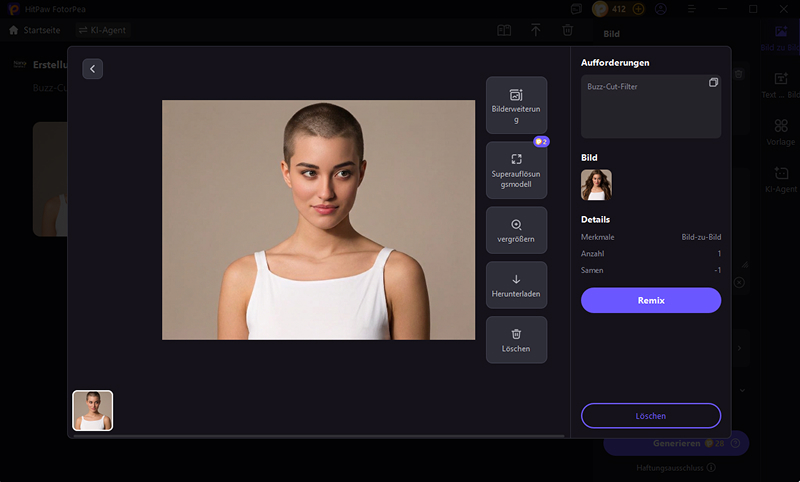Open the Haftungsausschluss disclaimer link
Image resolution: width=800 pixels, height=482 pixels.
(676, 468)
